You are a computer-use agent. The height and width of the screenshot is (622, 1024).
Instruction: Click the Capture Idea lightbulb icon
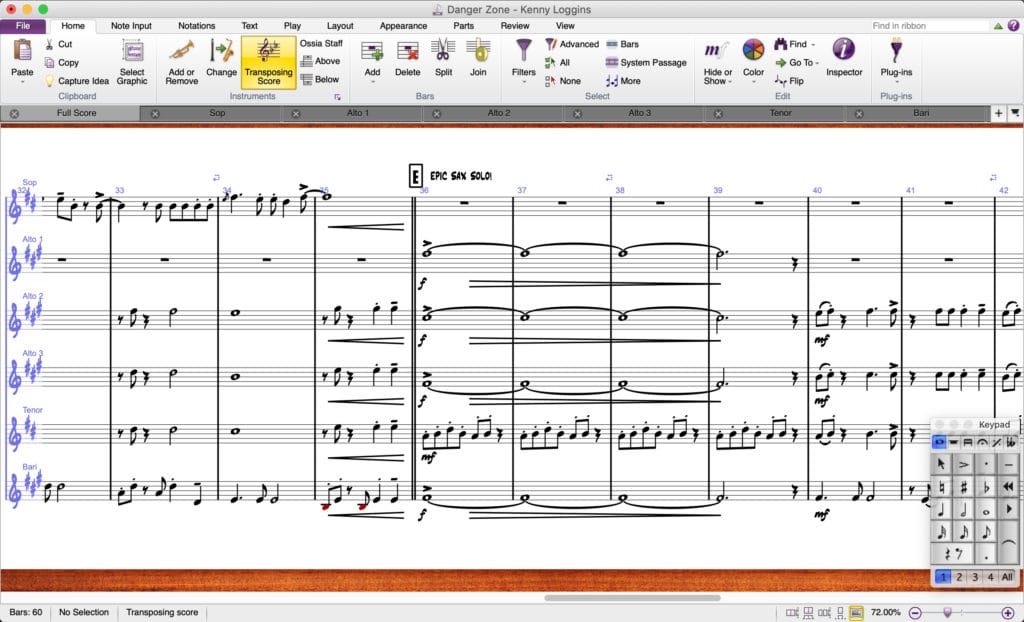(x=50, y=81)
